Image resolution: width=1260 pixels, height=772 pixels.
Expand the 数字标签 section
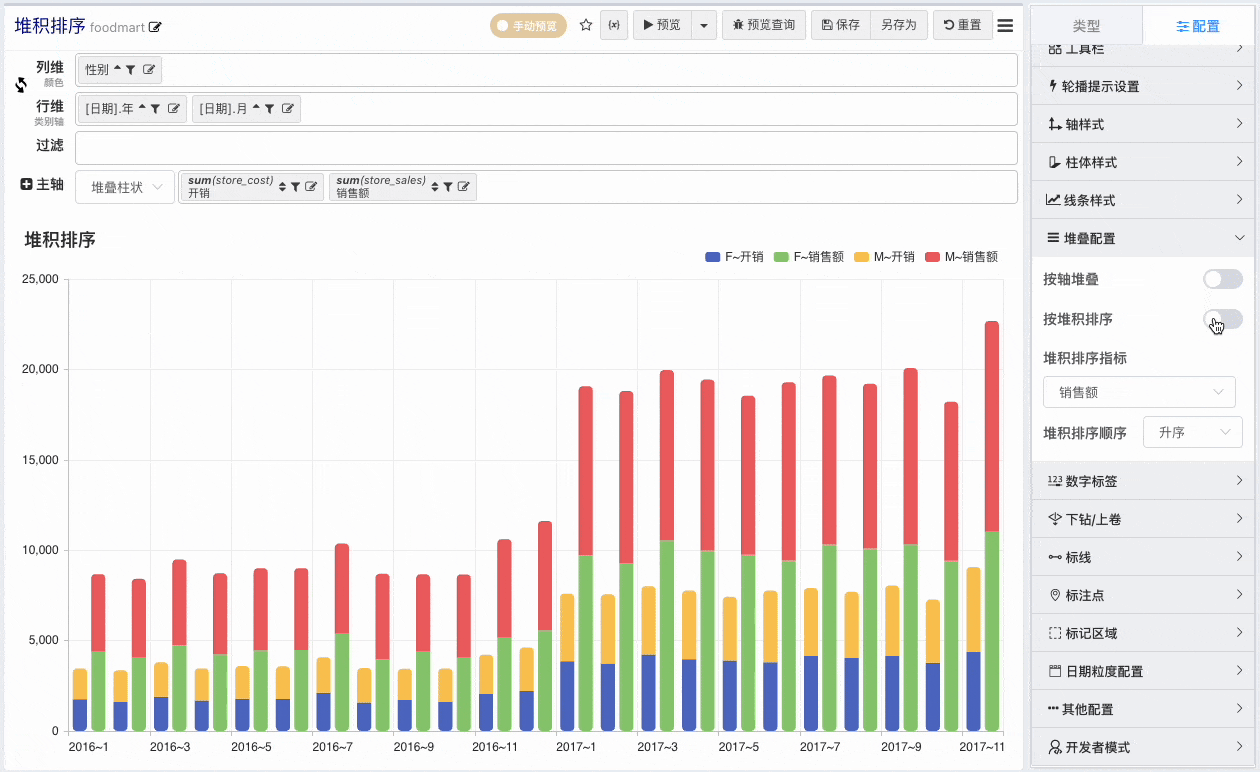pos(1145,481)
